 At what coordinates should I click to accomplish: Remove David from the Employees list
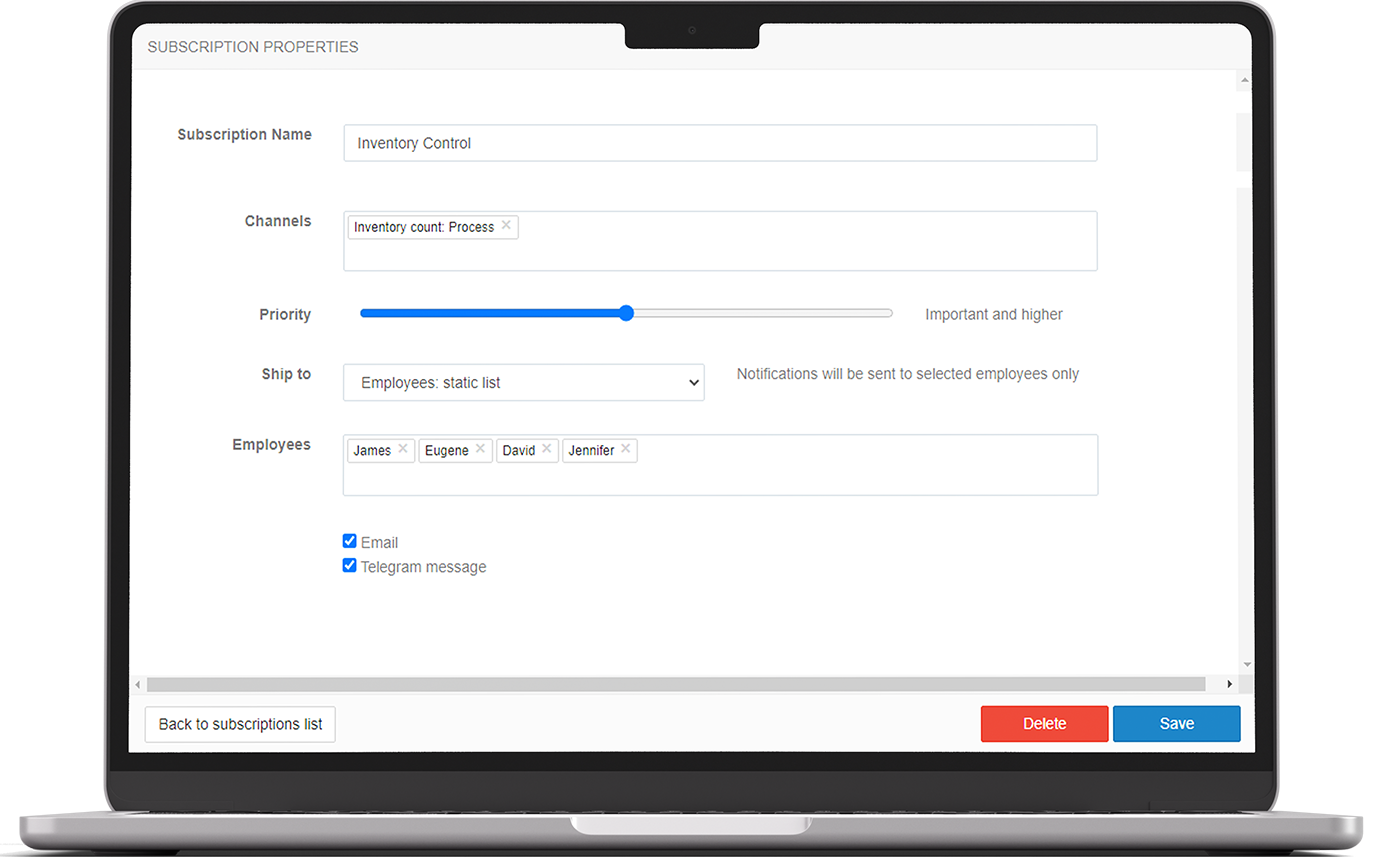[x=546, y=448]
